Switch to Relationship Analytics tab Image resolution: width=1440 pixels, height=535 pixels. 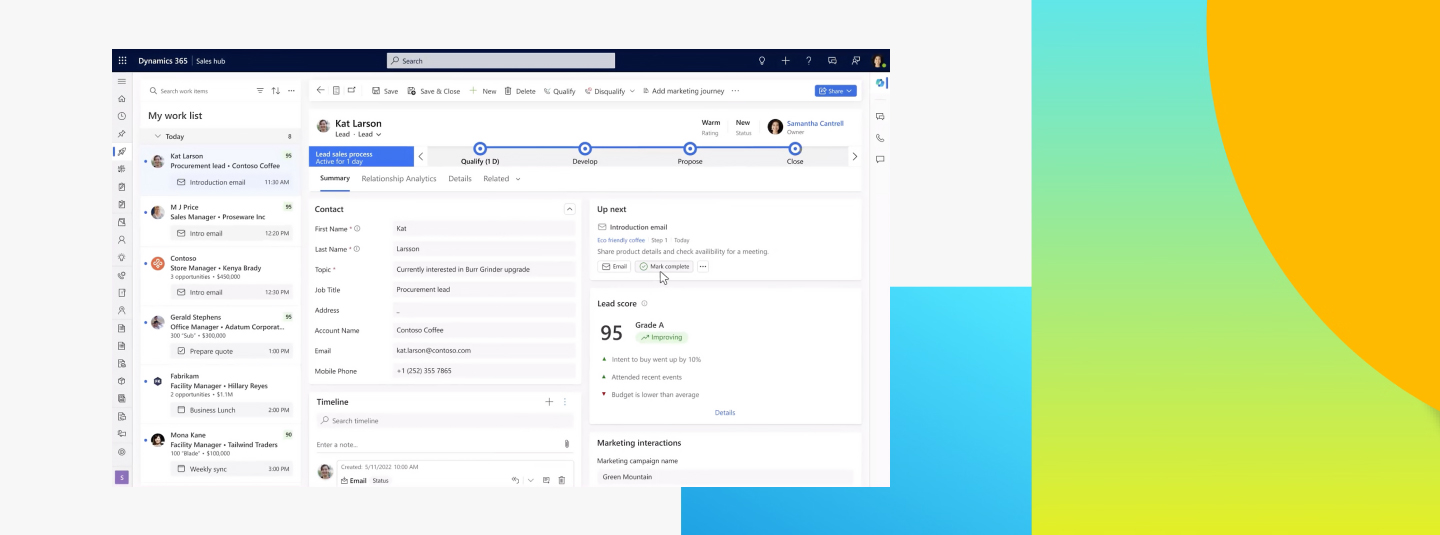point(399,179)
